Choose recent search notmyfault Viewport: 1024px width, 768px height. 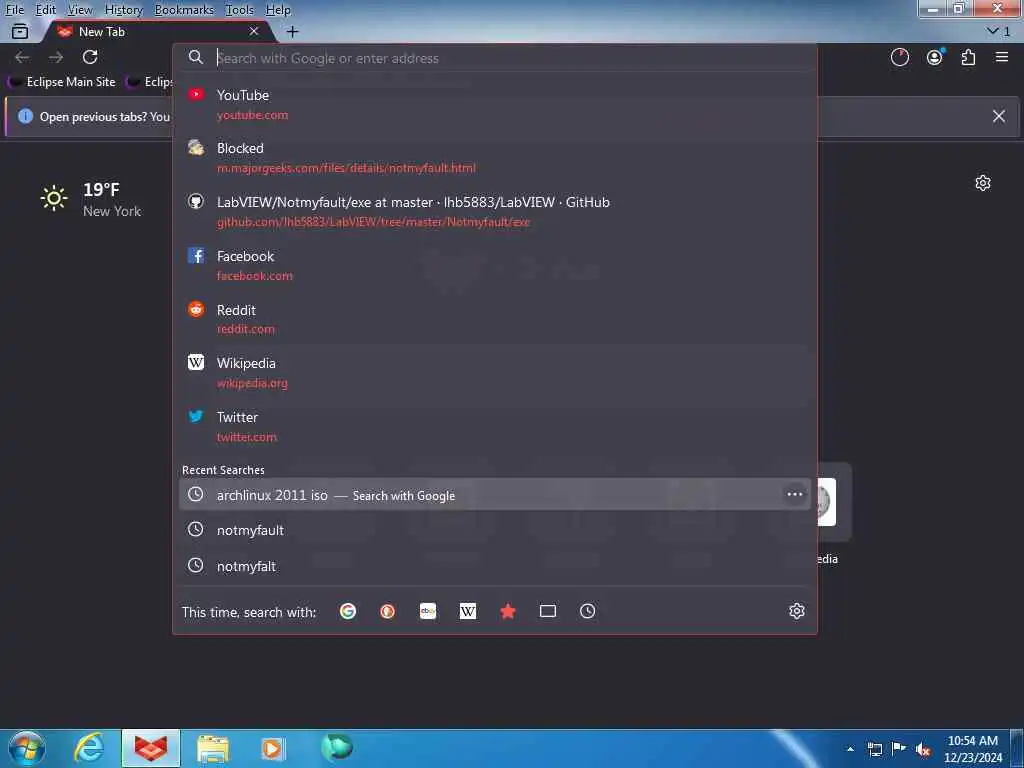[x=495, y=530]
